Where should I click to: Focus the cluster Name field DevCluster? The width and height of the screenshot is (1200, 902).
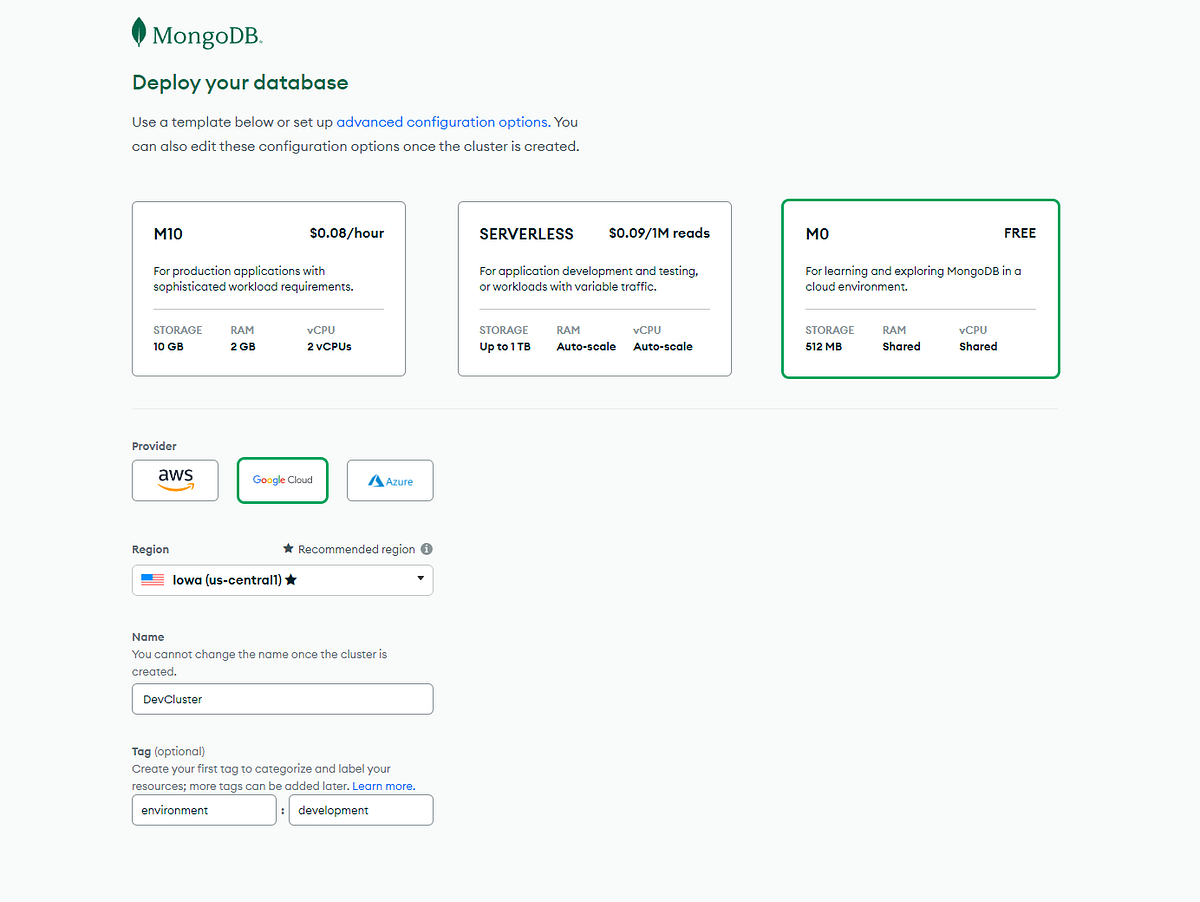point(283,699)
